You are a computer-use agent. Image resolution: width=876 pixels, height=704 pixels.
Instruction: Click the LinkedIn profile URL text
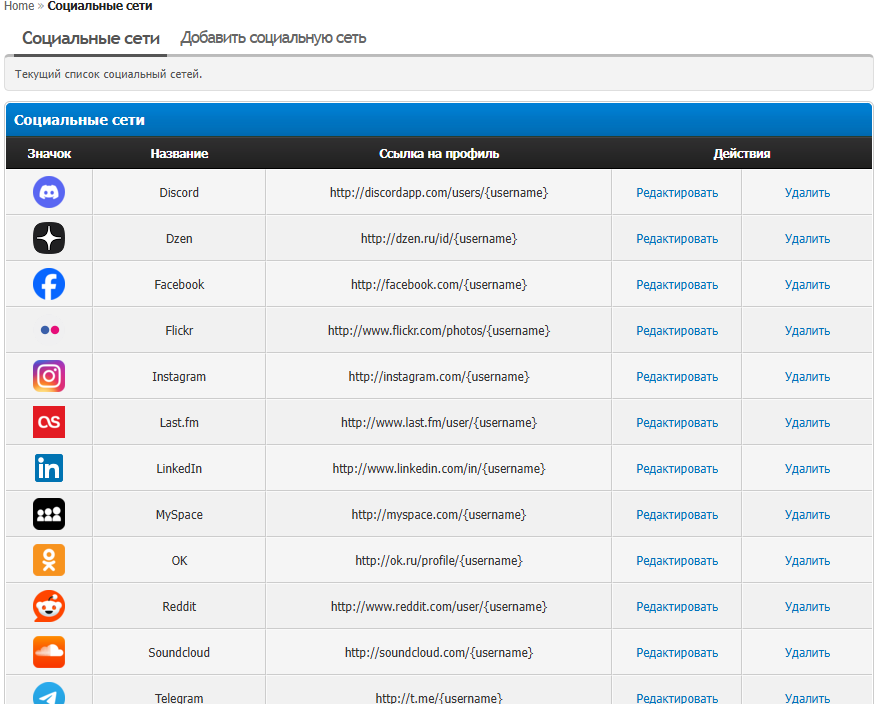point(438,469)
